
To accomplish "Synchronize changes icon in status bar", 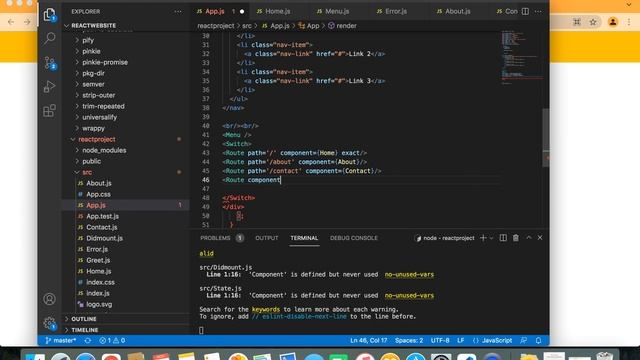I will [88, 340].
